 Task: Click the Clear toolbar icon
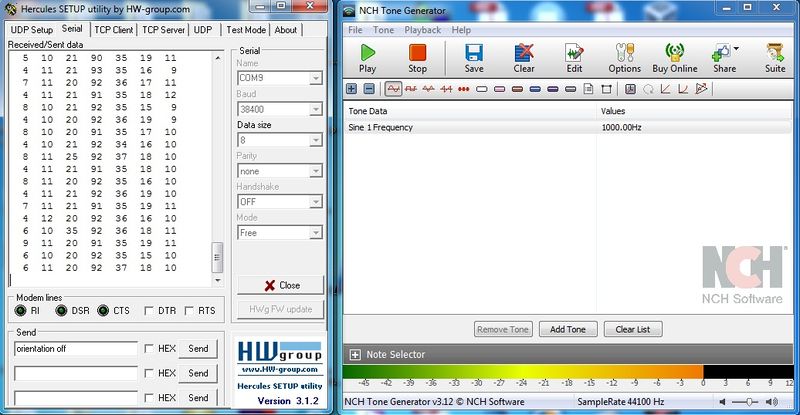[524, 53]
